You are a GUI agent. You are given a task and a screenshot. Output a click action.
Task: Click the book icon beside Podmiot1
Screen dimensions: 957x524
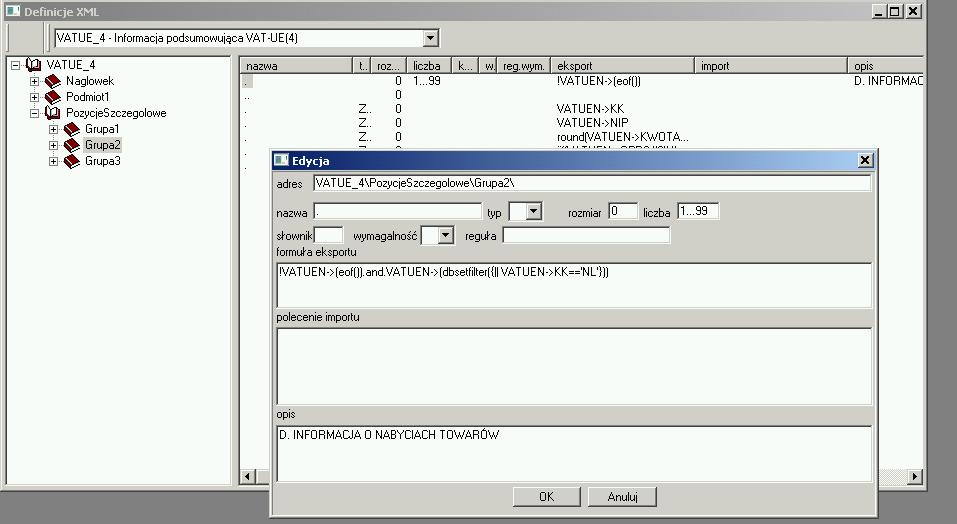click(53, 97)
